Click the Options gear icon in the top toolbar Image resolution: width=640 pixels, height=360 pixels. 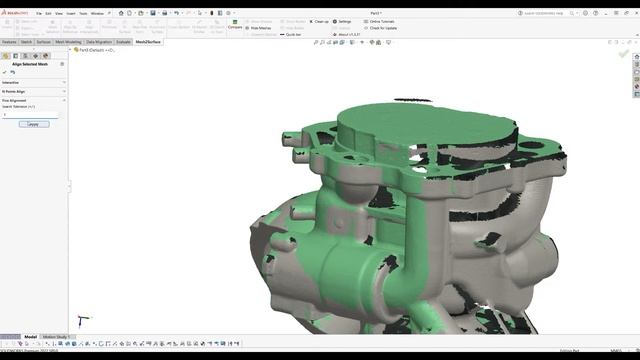[x=229, y=13]
